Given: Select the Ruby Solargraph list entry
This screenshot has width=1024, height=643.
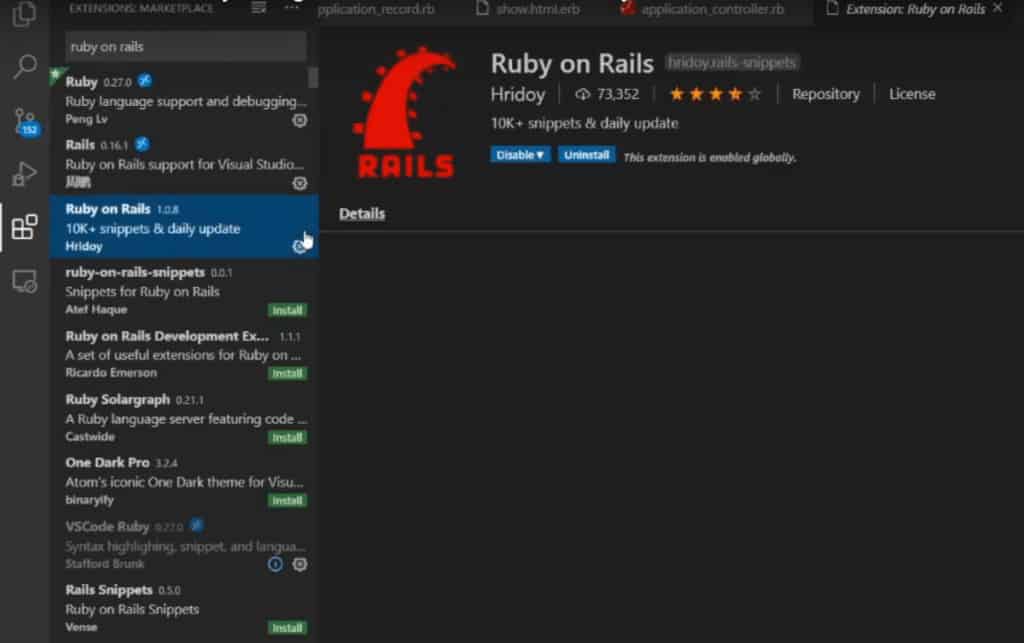Looking at the screenshot, I should point(184,417).
